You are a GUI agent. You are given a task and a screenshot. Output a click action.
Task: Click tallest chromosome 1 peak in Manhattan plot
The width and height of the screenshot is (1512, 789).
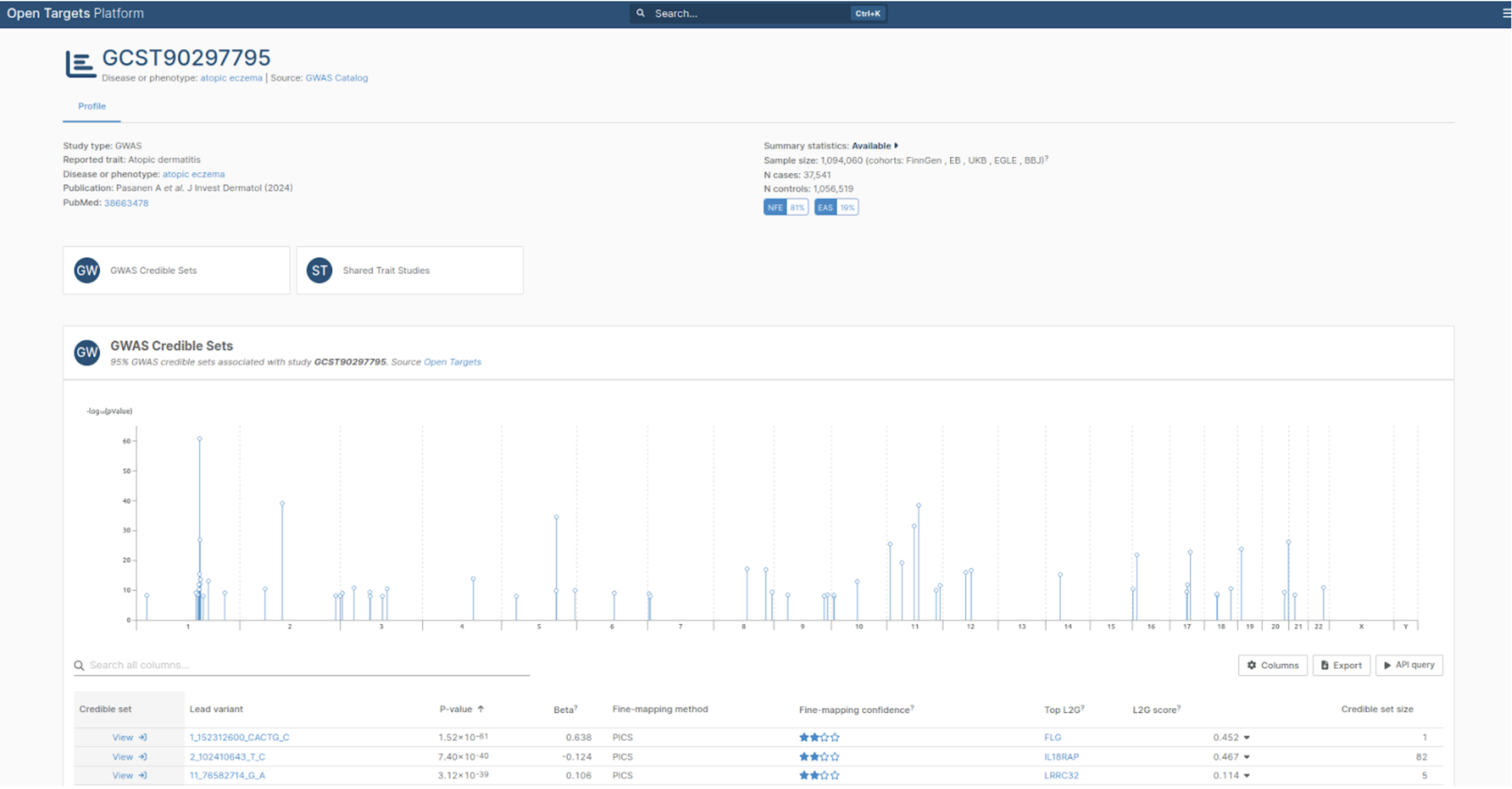(x=200, y=439)
